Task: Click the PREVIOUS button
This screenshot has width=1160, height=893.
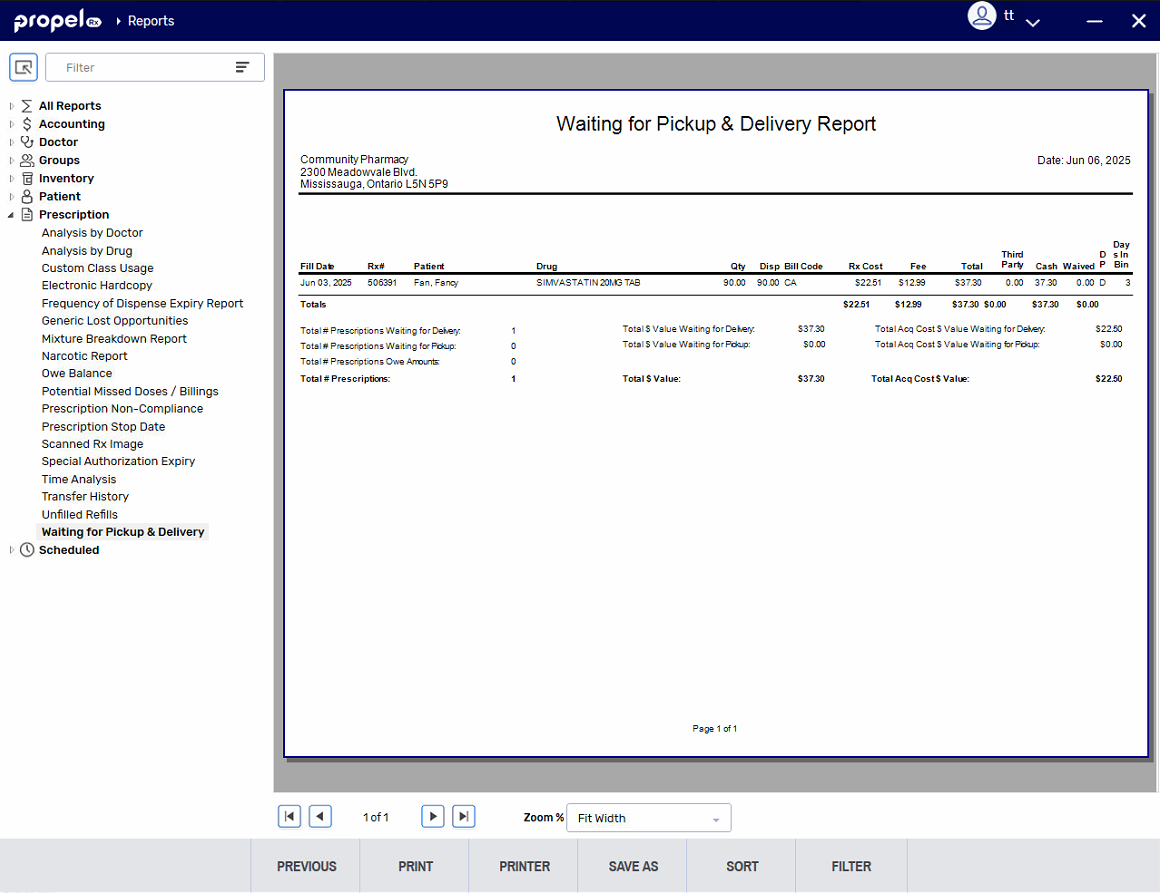Action: 306,866
